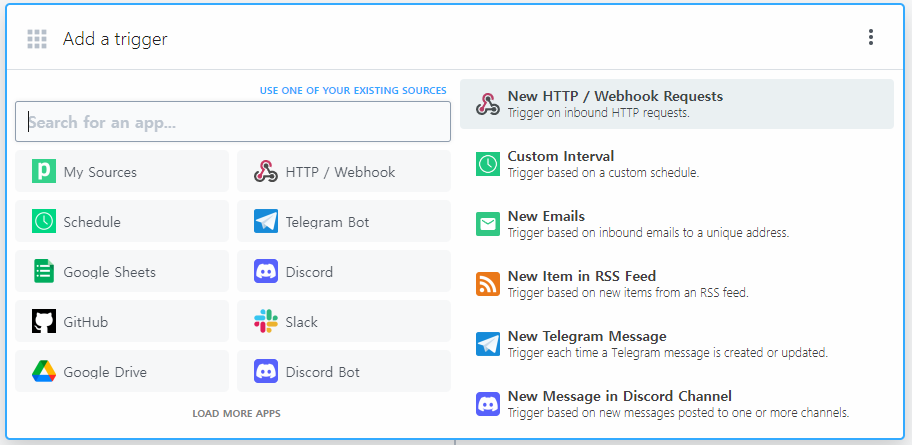Select the New Emails trigger
The width and height of the screenshot is (912, 445).
[677, 224]
